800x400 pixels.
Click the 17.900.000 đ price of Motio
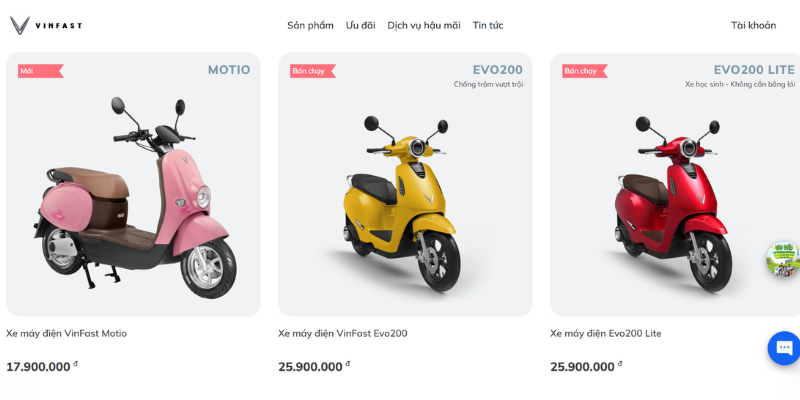click(x=40, y=366)
